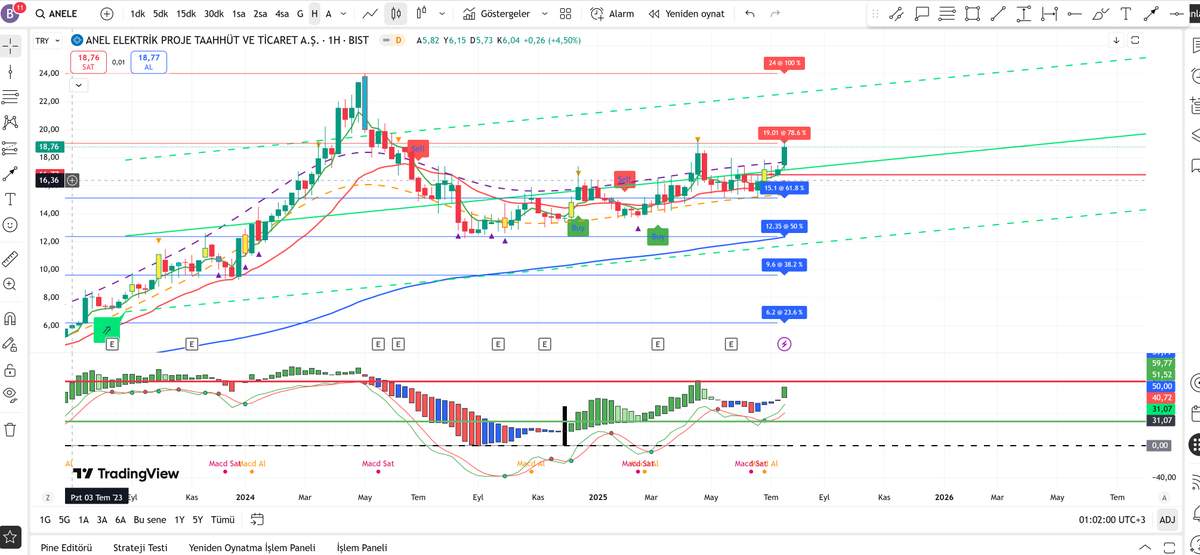The width and height of the screenshot is (1200, 555).
Task: Open the indicator templates grid icon
Action: (x=566, y=14)
